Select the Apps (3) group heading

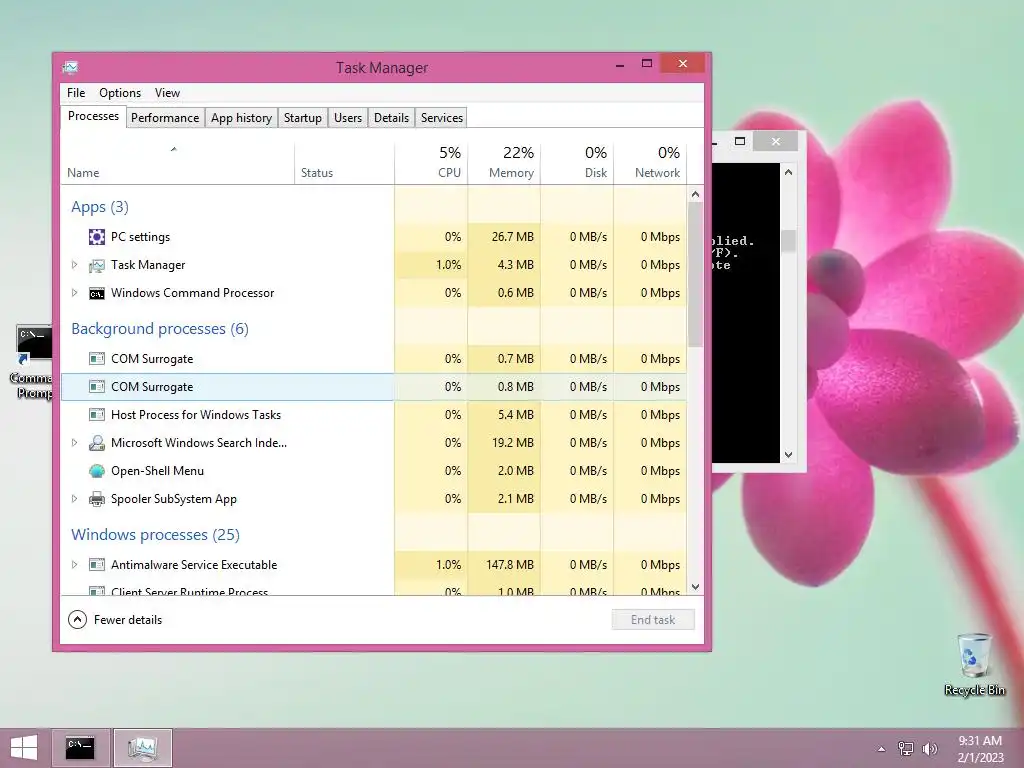point(100,207)
